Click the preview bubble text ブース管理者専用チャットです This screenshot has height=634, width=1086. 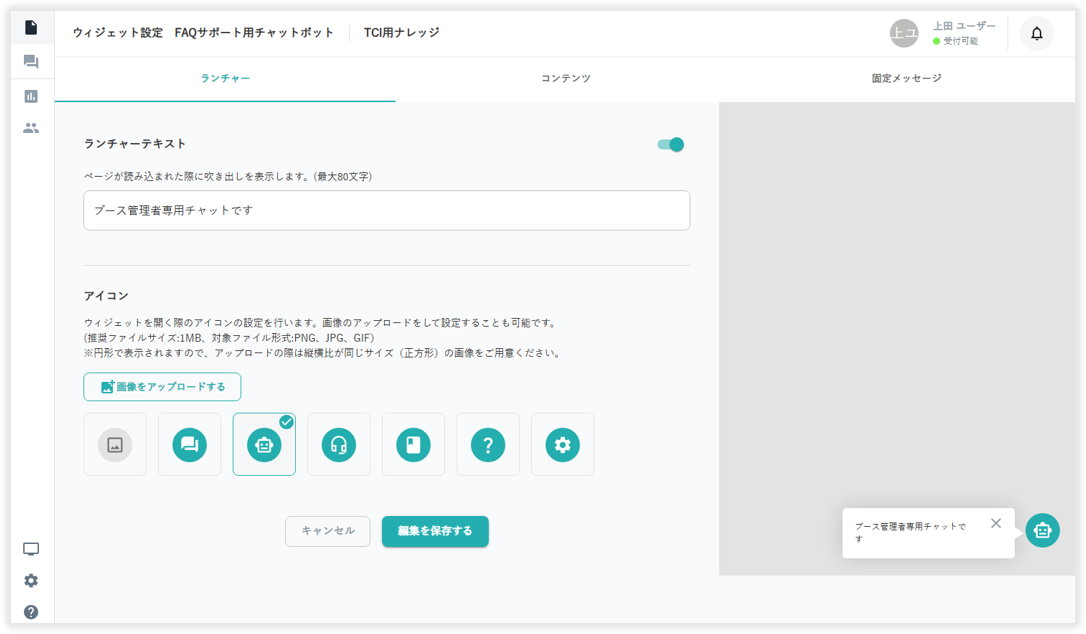click(910, 532)
